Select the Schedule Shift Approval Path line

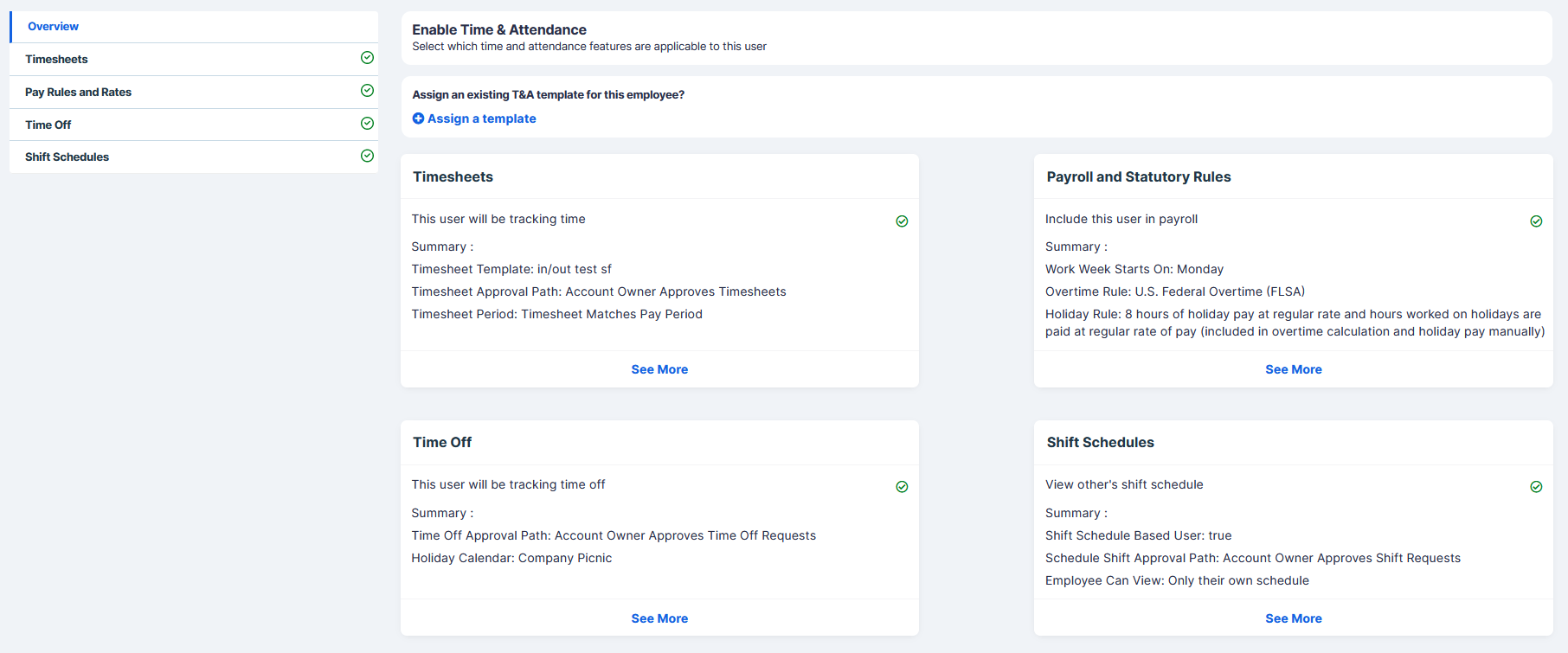tap(1253, 558)
